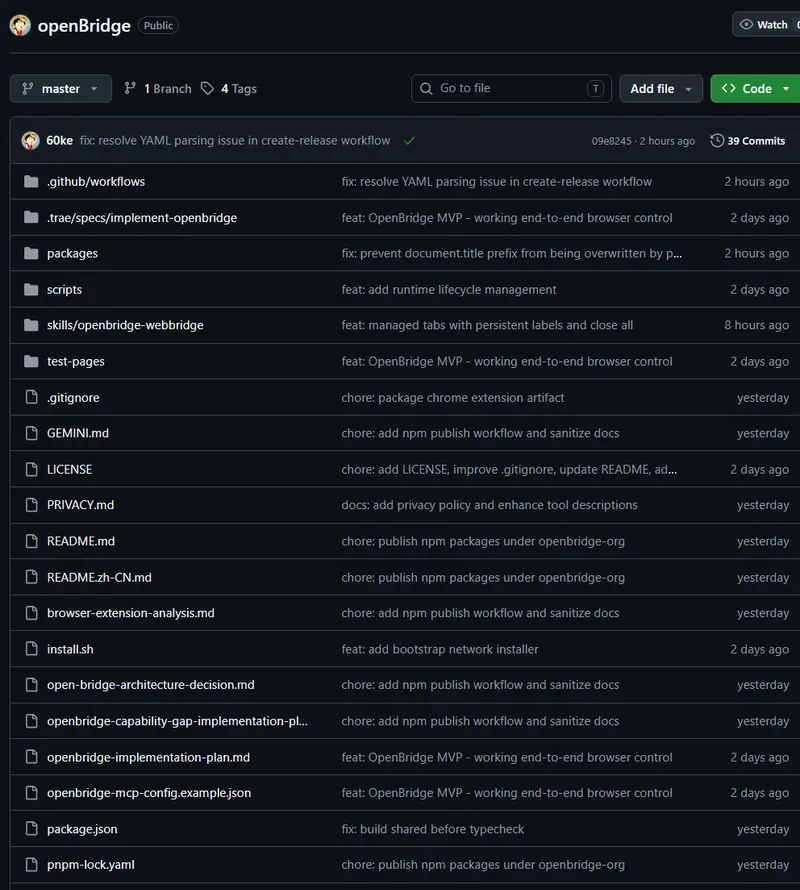The image size is (800, 890).
Task: Click the file icon beside GEMINI.md
Action: click(32, 433)
